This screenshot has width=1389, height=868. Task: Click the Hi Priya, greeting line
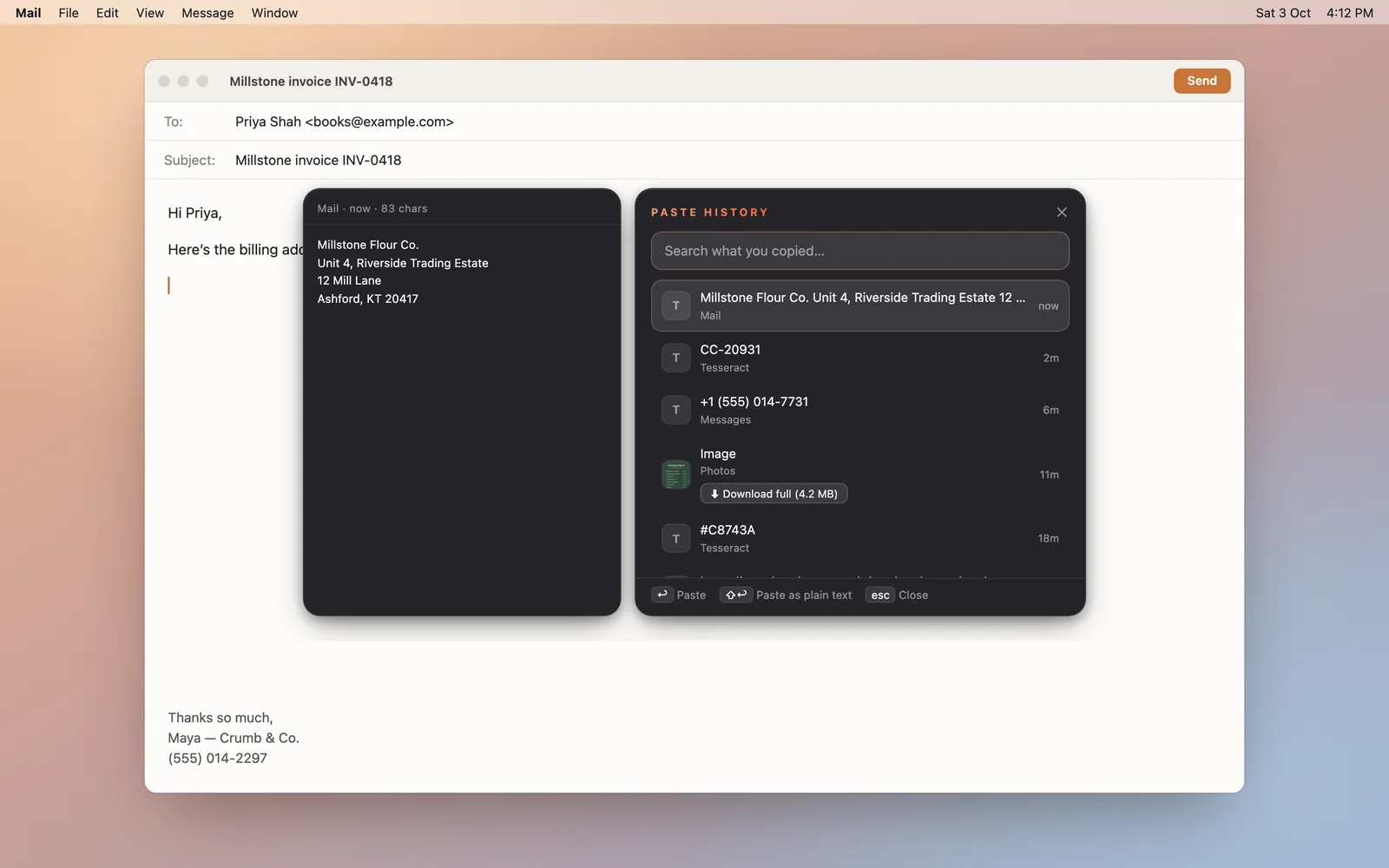click(x=194, y=213)
